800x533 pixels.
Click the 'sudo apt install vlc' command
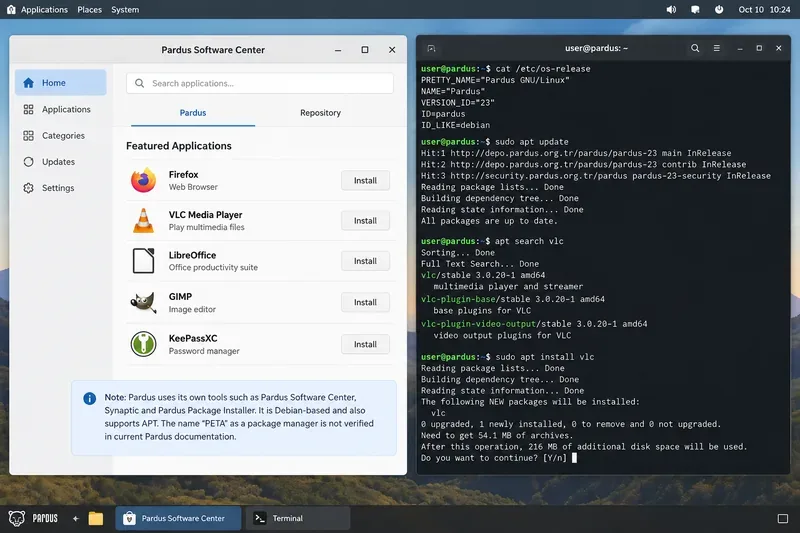(545, 357)
